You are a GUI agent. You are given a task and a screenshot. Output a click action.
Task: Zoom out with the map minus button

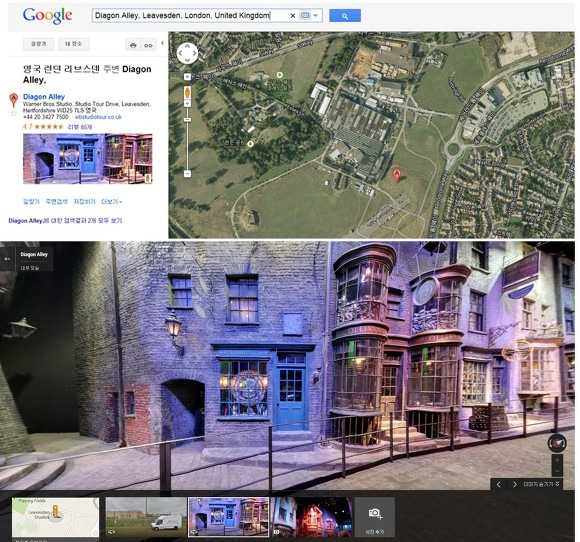pyautogui.click(x=188, y=174)
